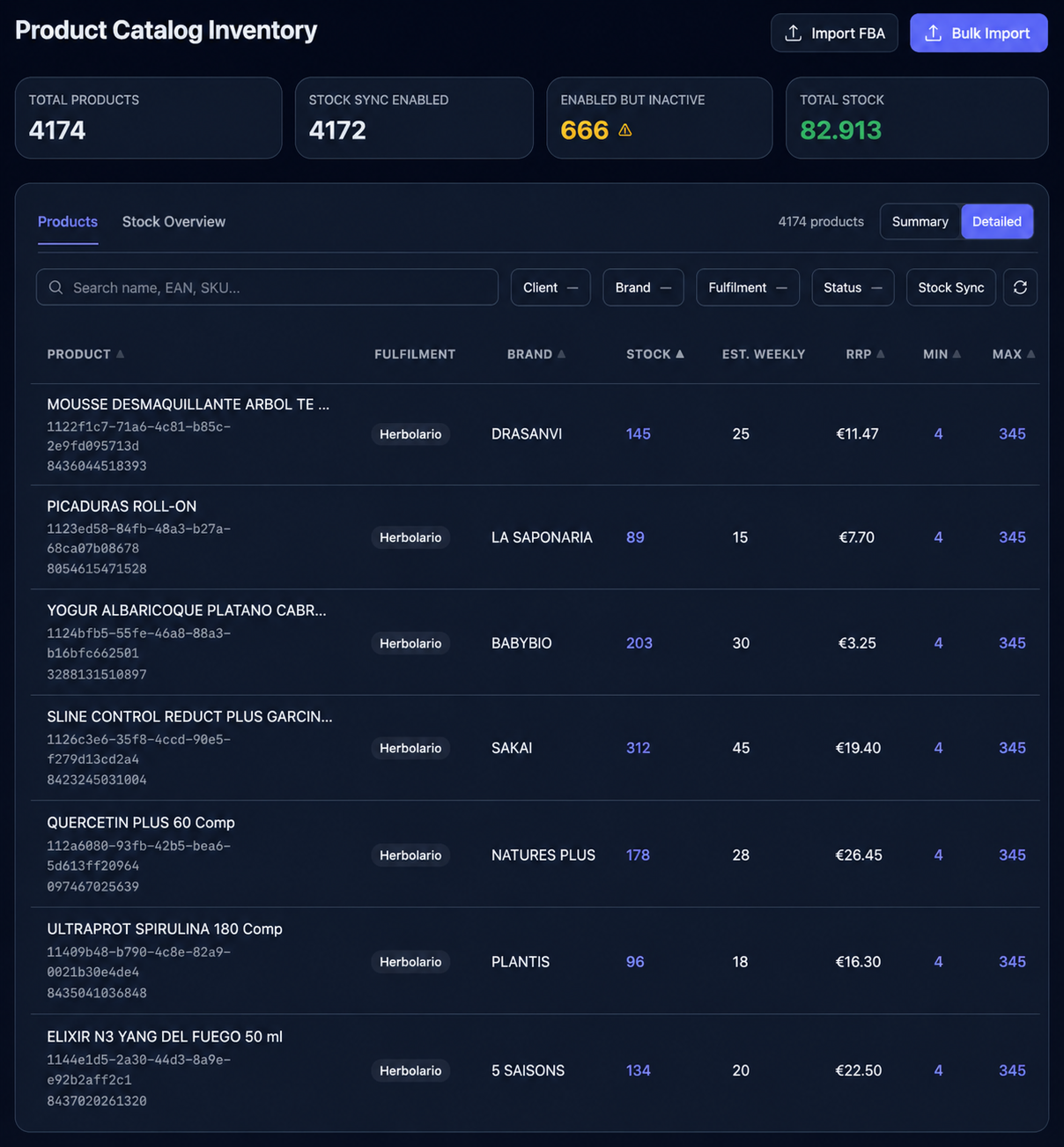
Task: Switch to Summary view
Action: click(x=920, y=221)
